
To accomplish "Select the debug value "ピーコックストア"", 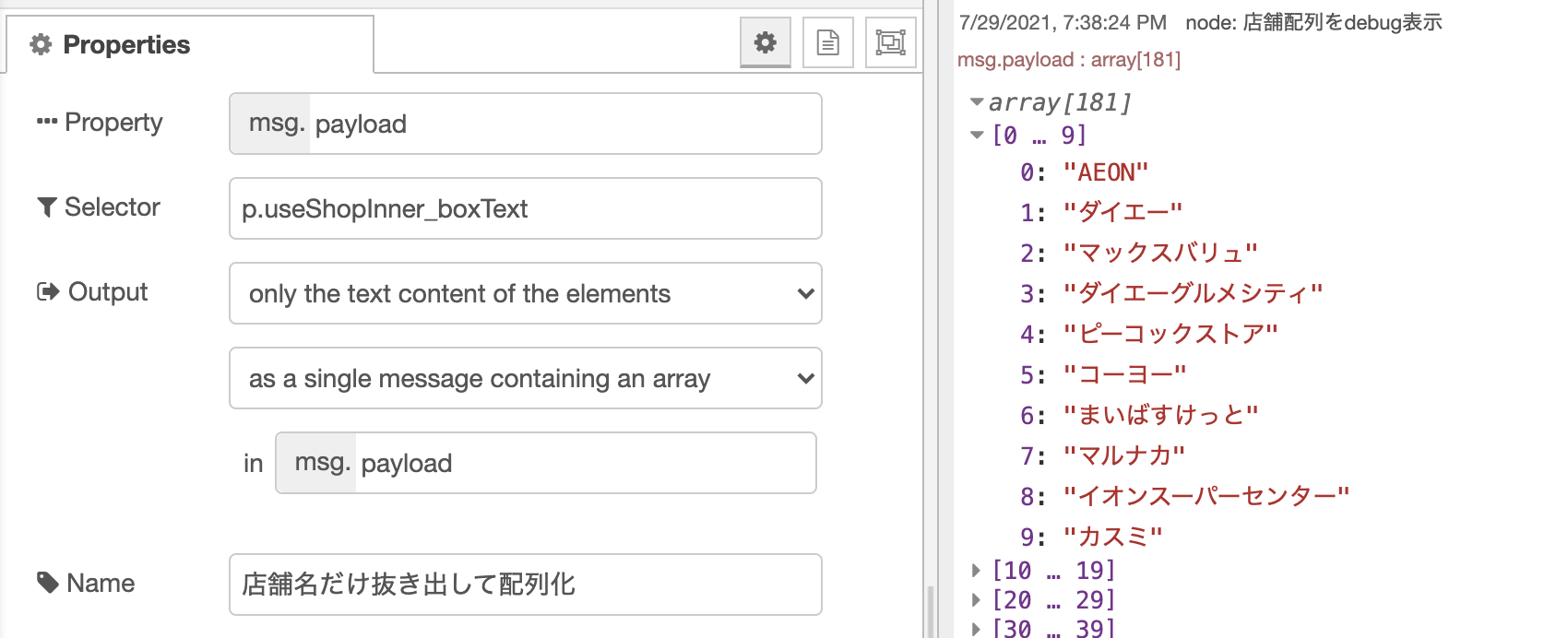I will pos(1170,335).
